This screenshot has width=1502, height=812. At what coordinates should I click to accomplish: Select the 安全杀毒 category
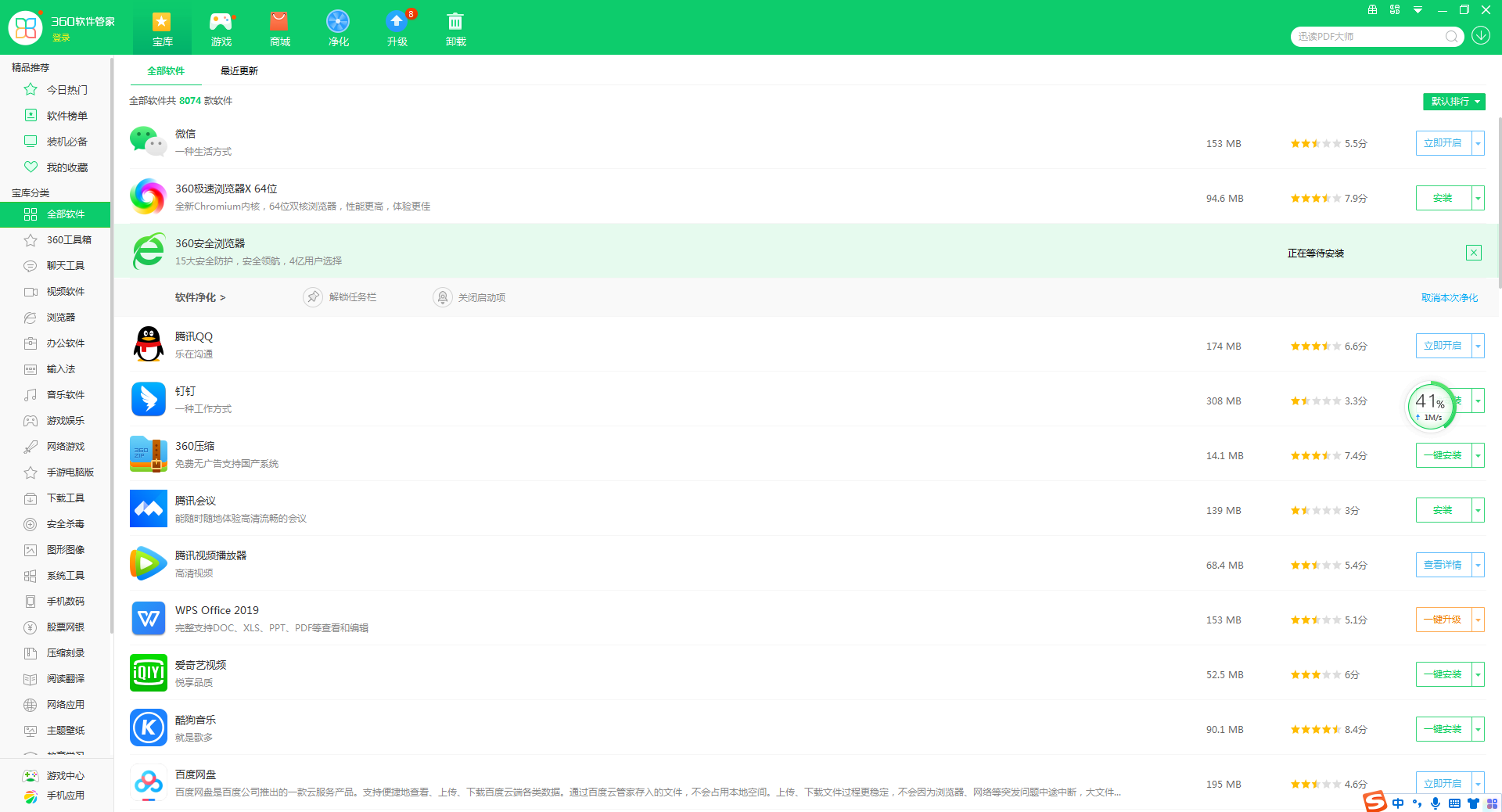point(56,524)
